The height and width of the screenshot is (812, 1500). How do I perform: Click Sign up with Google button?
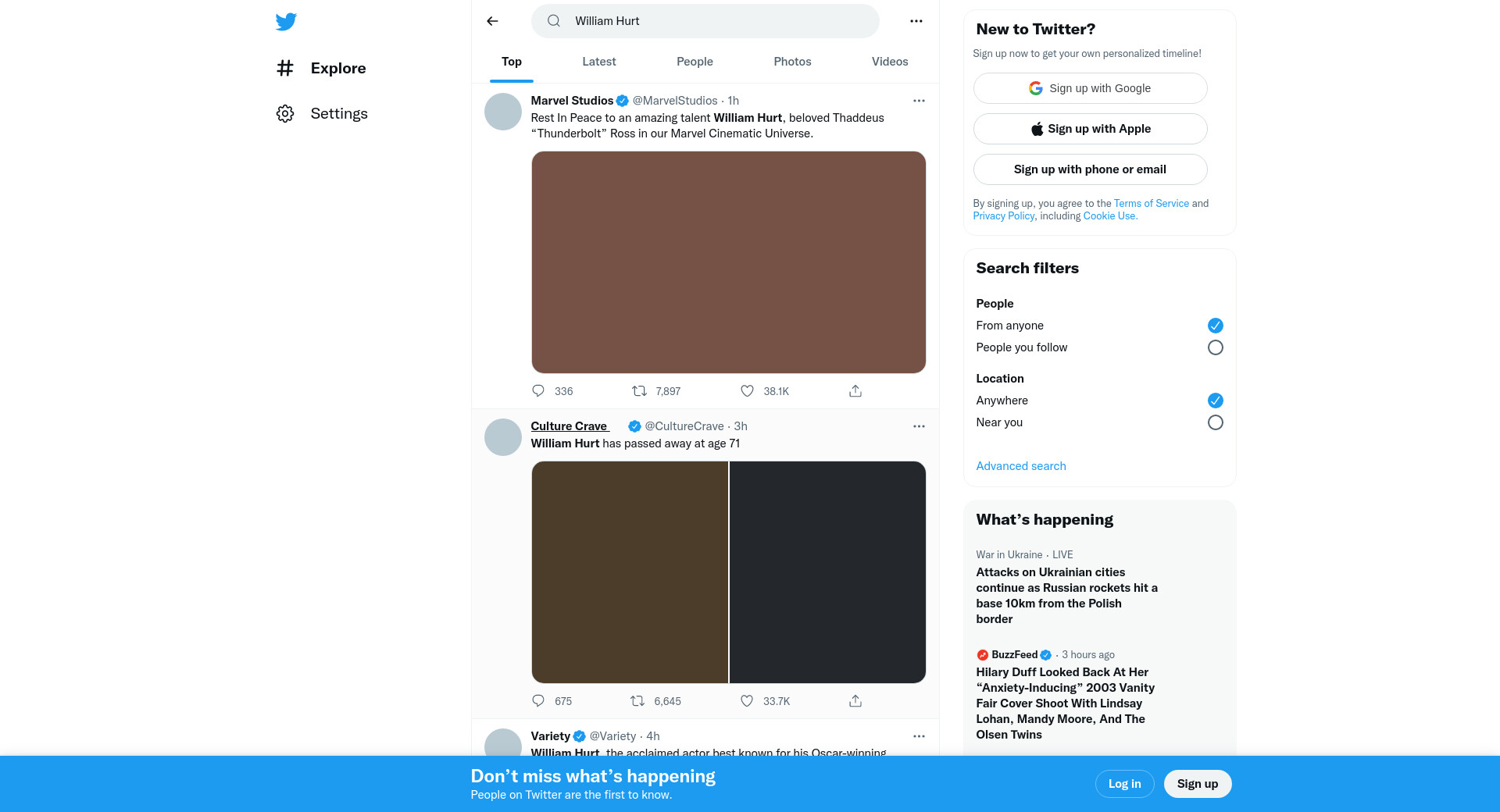(1090, 88)
